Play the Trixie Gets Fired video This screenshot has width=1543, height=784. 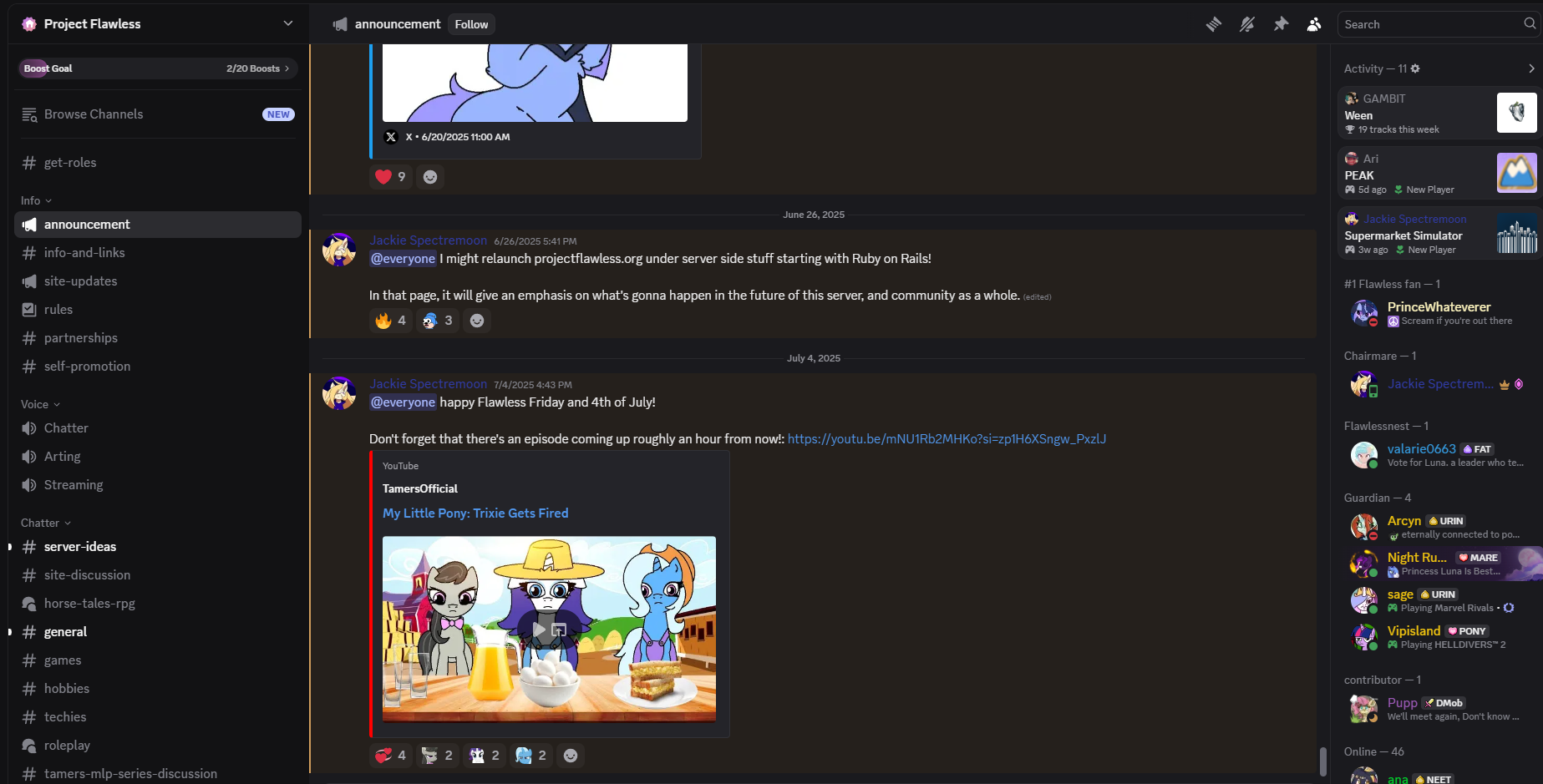[539, 630]
